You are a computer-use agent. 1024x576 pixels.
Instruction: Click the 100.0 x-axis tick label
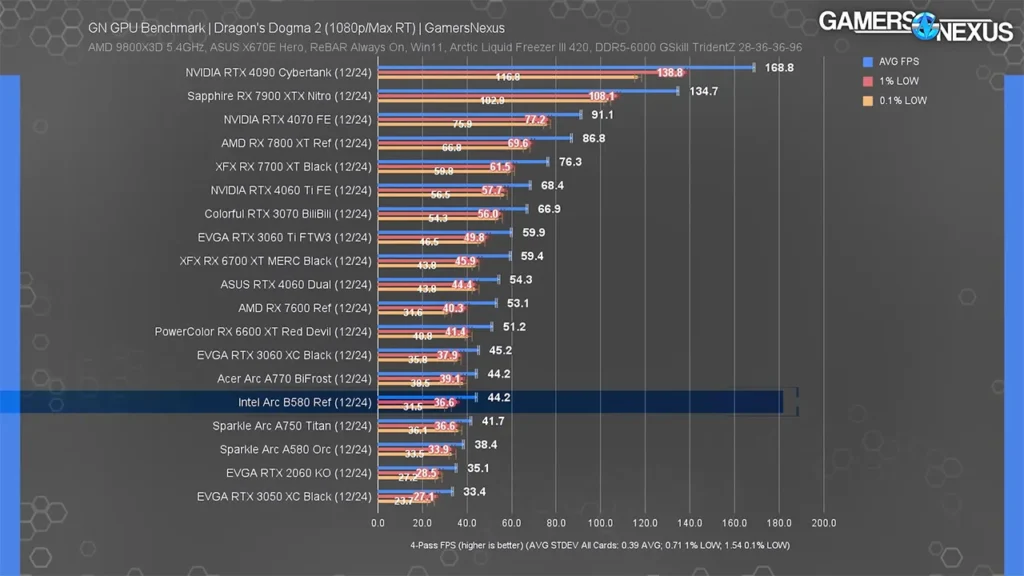coord(600,523)
